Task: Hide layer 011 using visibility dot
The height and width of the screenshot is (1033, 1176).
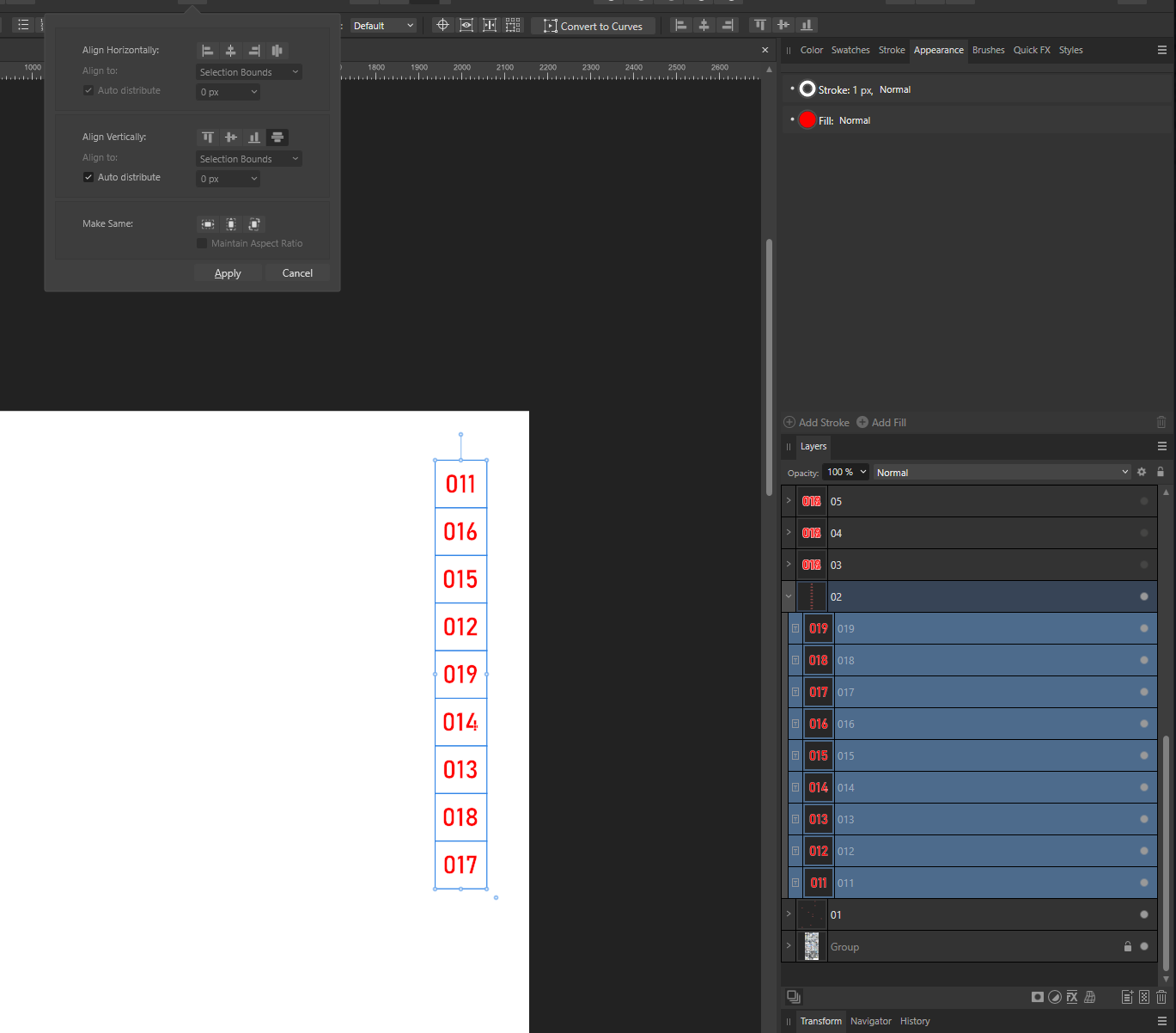Action: (1144, 883)
